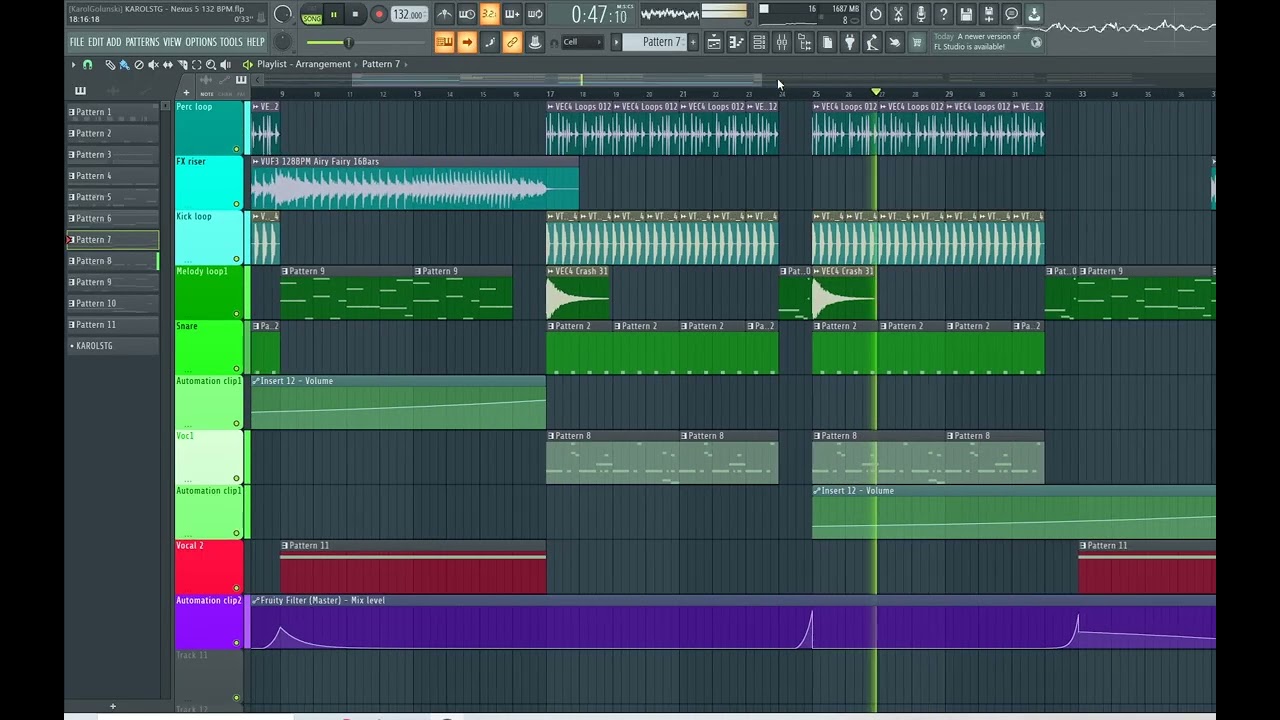The image size is (1280, 720).
Task: Click the one-click audio recording microphone
Action: click(x=921, y=14)
